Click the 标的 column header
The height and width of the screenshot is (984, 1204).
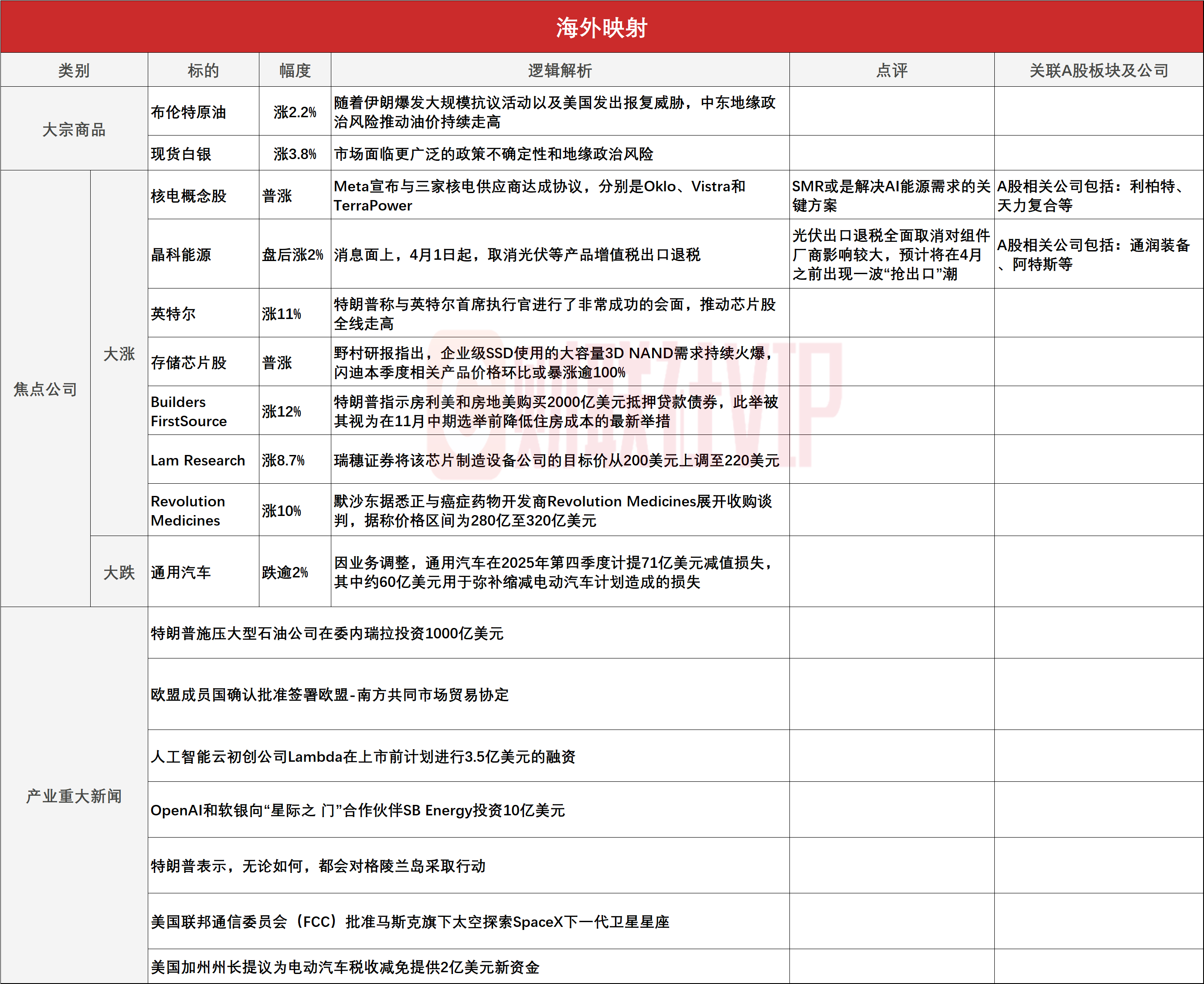(x=203, y=70)
